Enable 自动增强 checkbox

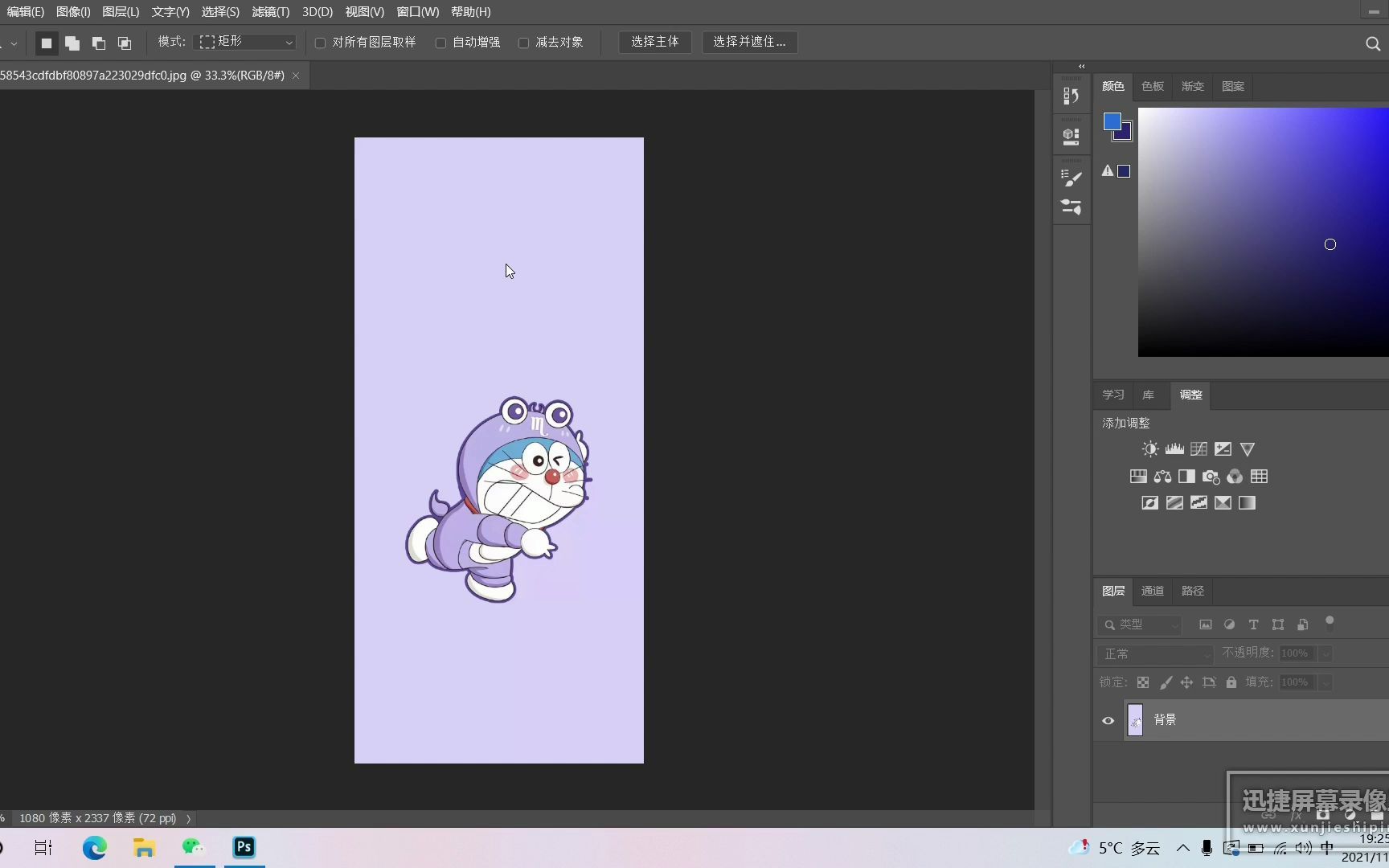click(x=440, y=43)
